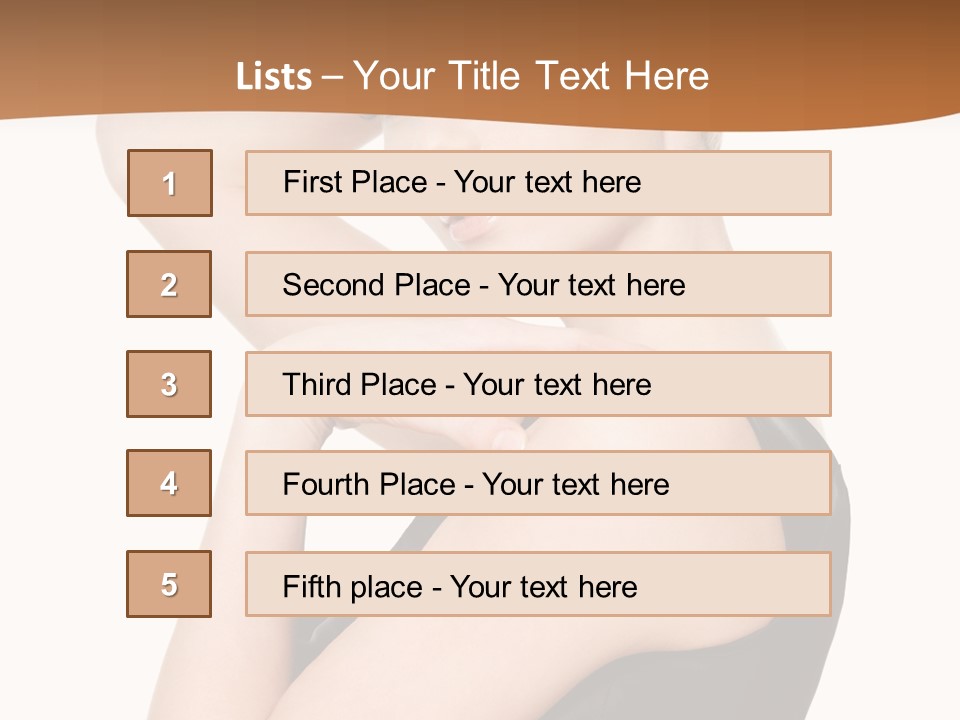
Task: Click the number 3 square
Action: [x=169, y=384]
